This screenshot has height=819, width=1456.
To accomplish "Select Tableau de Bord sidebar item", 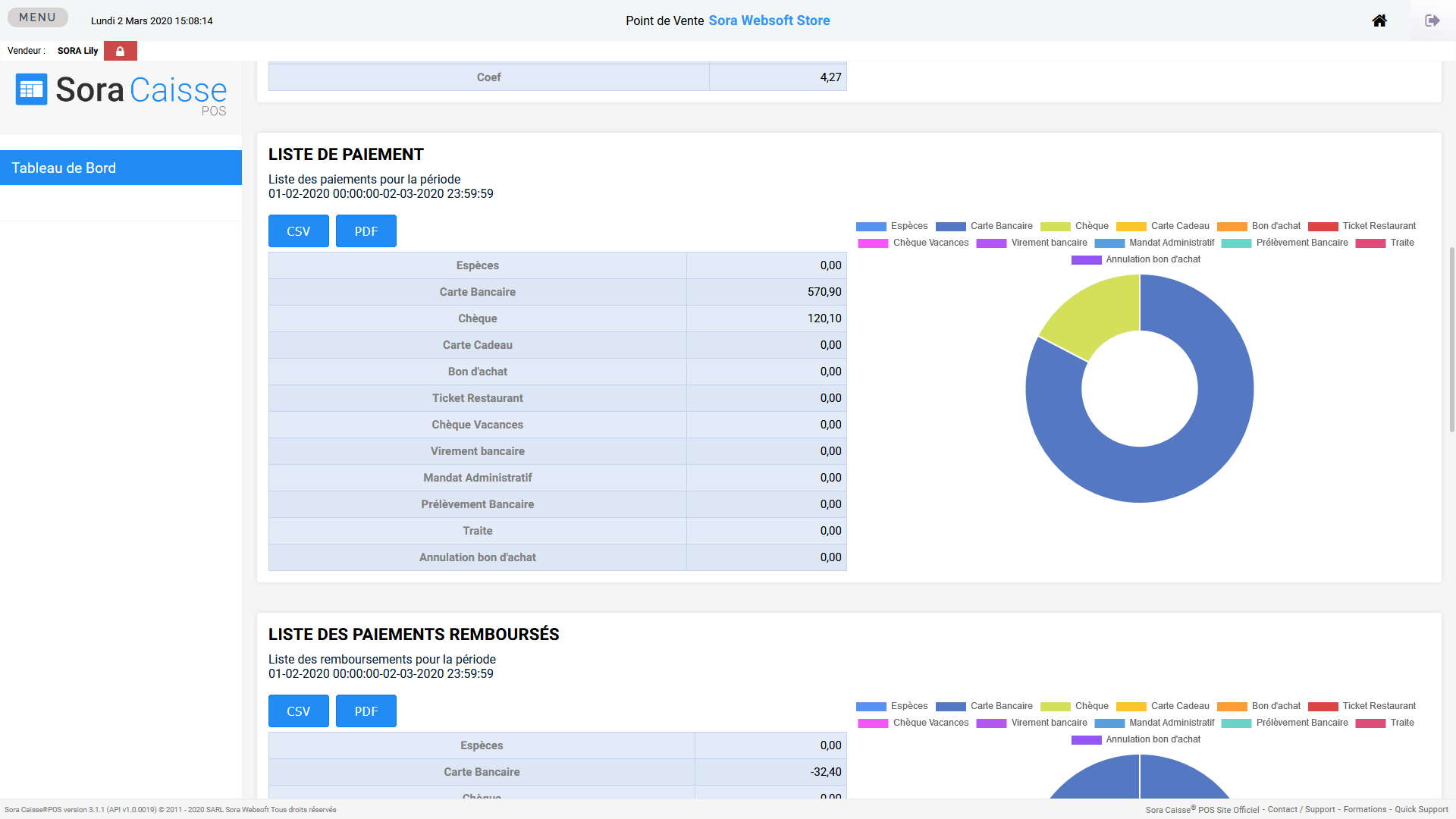I will point(121,168).
